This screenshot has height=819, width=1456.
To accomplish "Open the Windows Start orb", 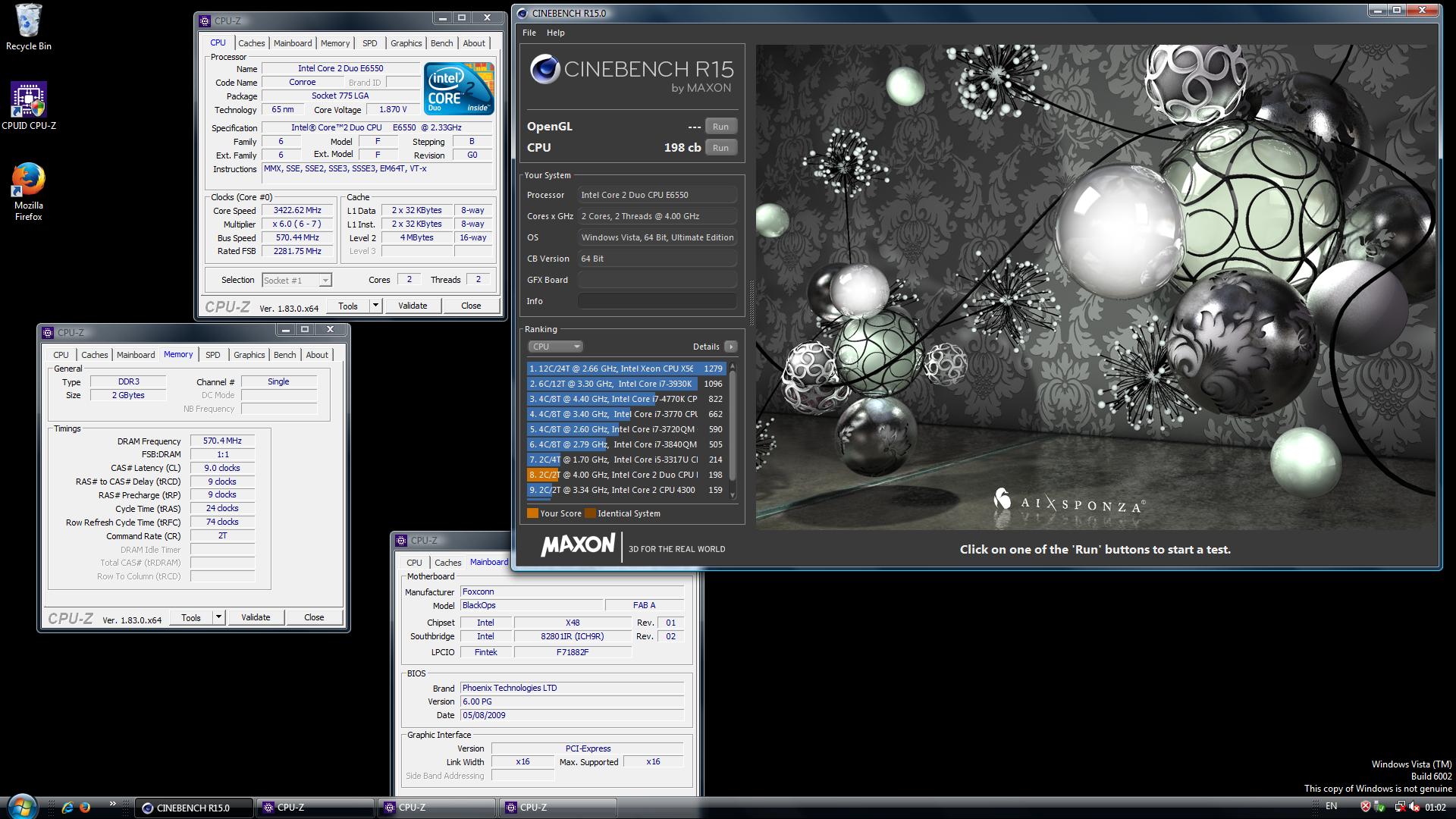I will 20,807.
